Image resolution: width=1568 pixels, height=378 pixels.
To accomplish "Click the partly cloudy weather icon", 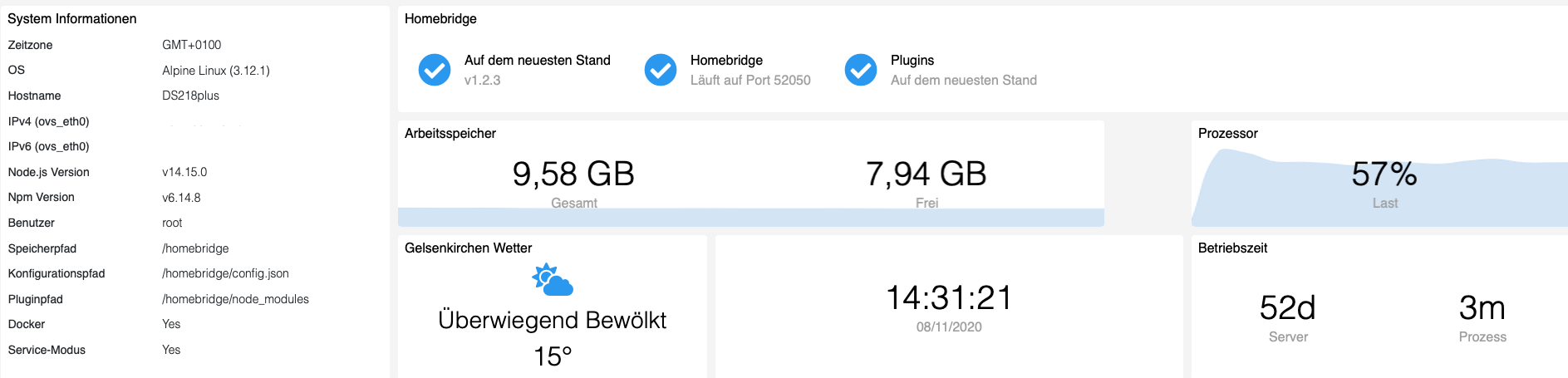I will pos(553,280).
